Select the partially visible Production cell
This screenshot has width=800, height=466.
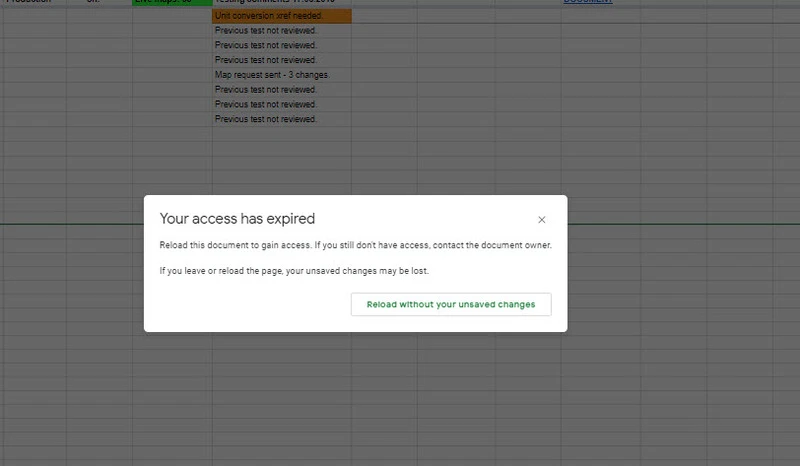[30, 3]
